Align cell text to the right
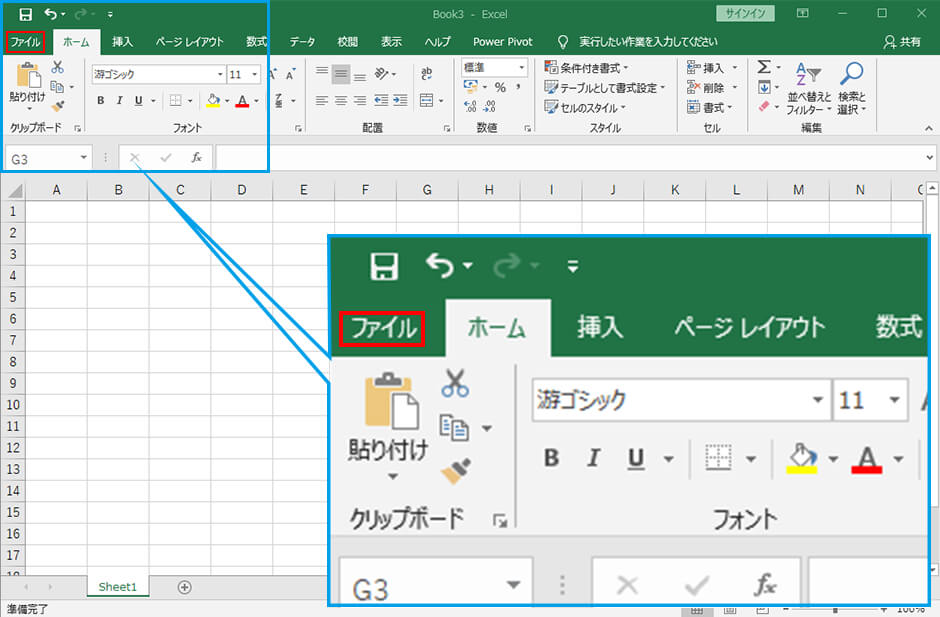This screenshot has width=940, height=617. (360, 100)
